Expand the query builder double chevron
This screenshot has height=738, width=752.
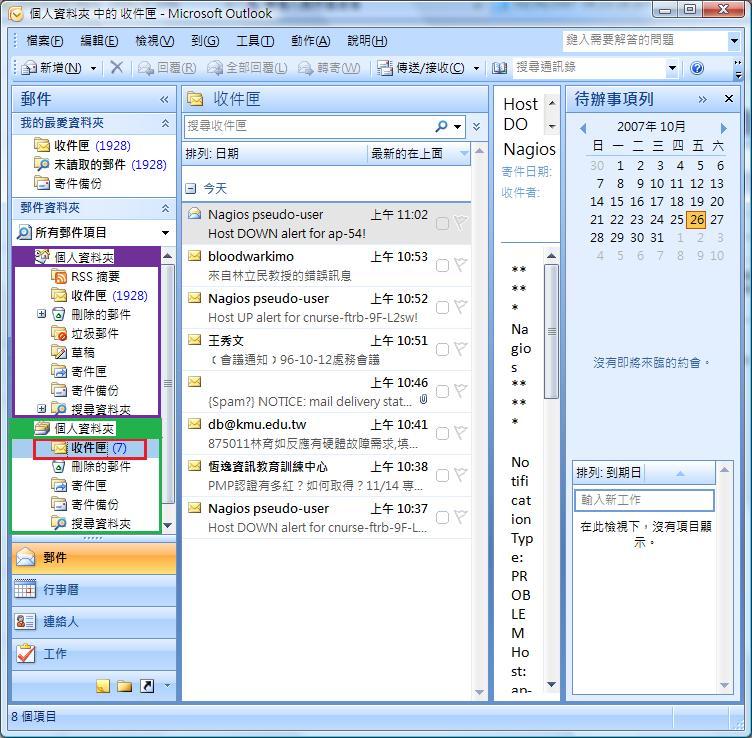tap(476, 127)
